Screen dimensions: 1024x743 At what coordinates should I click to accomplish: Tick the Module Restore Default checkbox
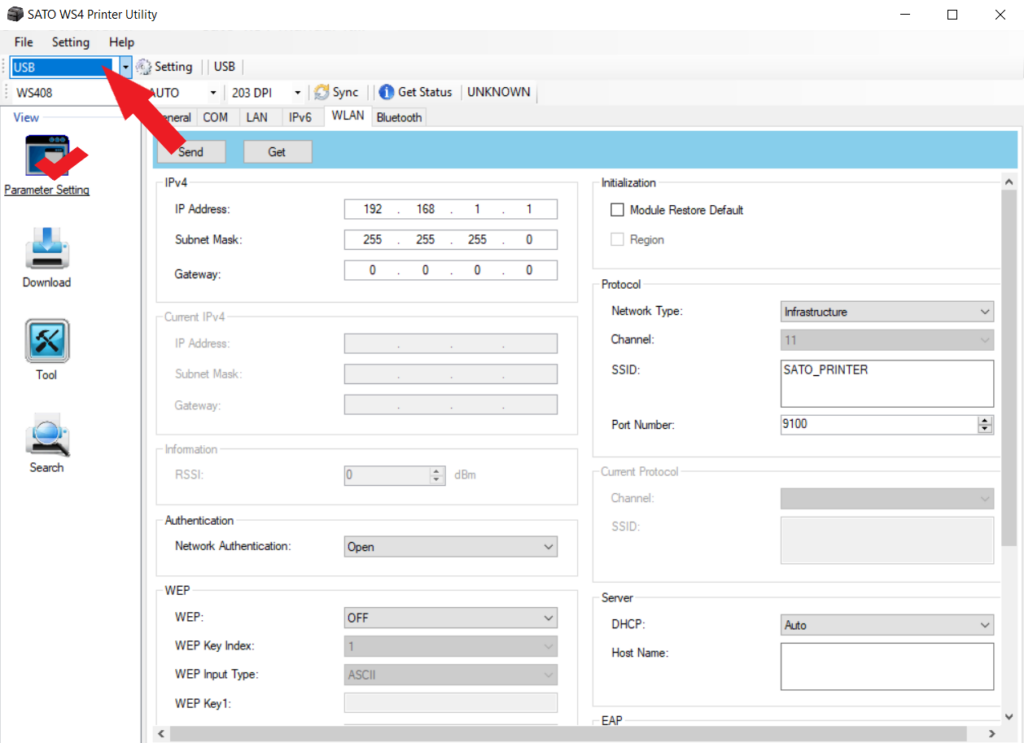pos(617,210)
